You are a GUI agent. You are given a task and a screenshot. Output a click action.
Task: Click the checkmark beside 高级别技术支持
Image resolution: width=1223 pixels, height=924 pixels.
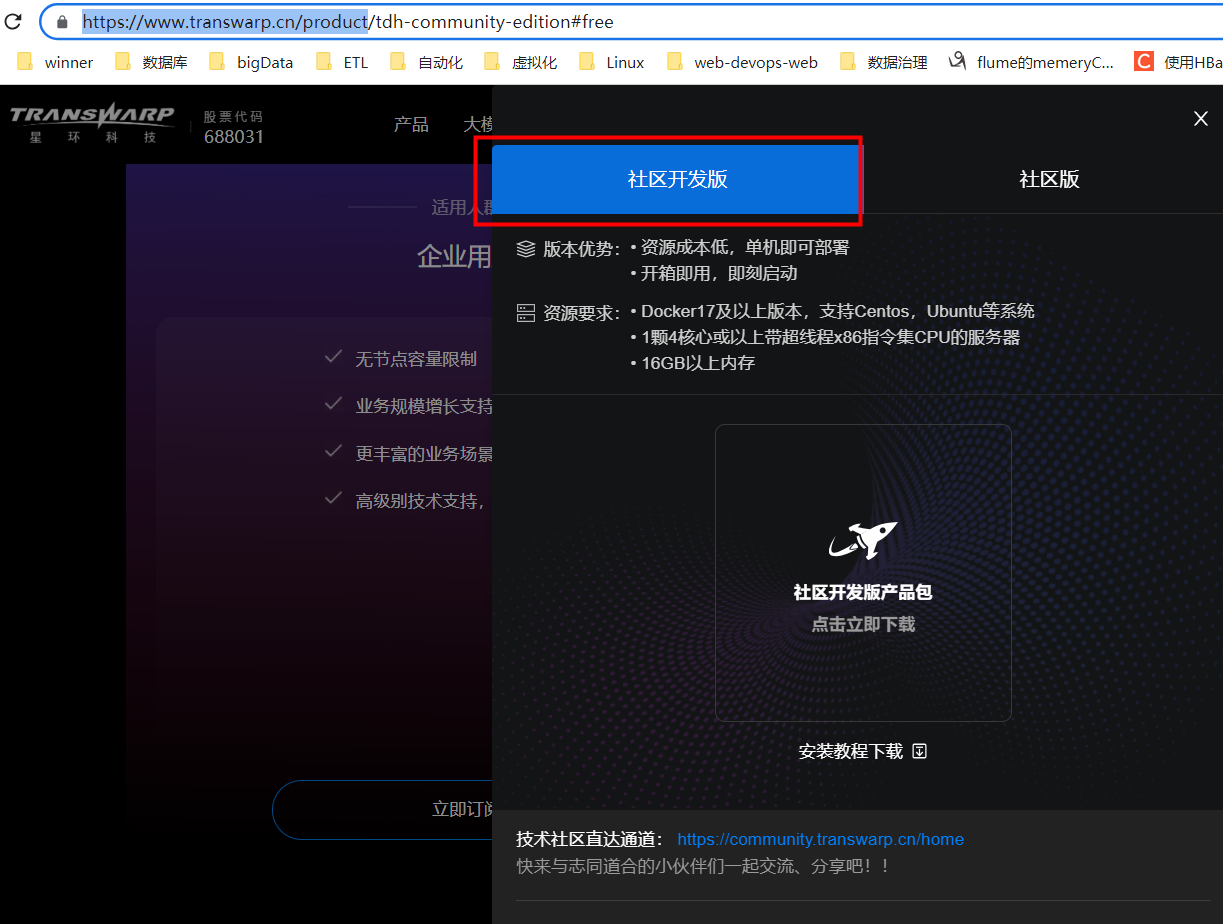coord(334,498)
